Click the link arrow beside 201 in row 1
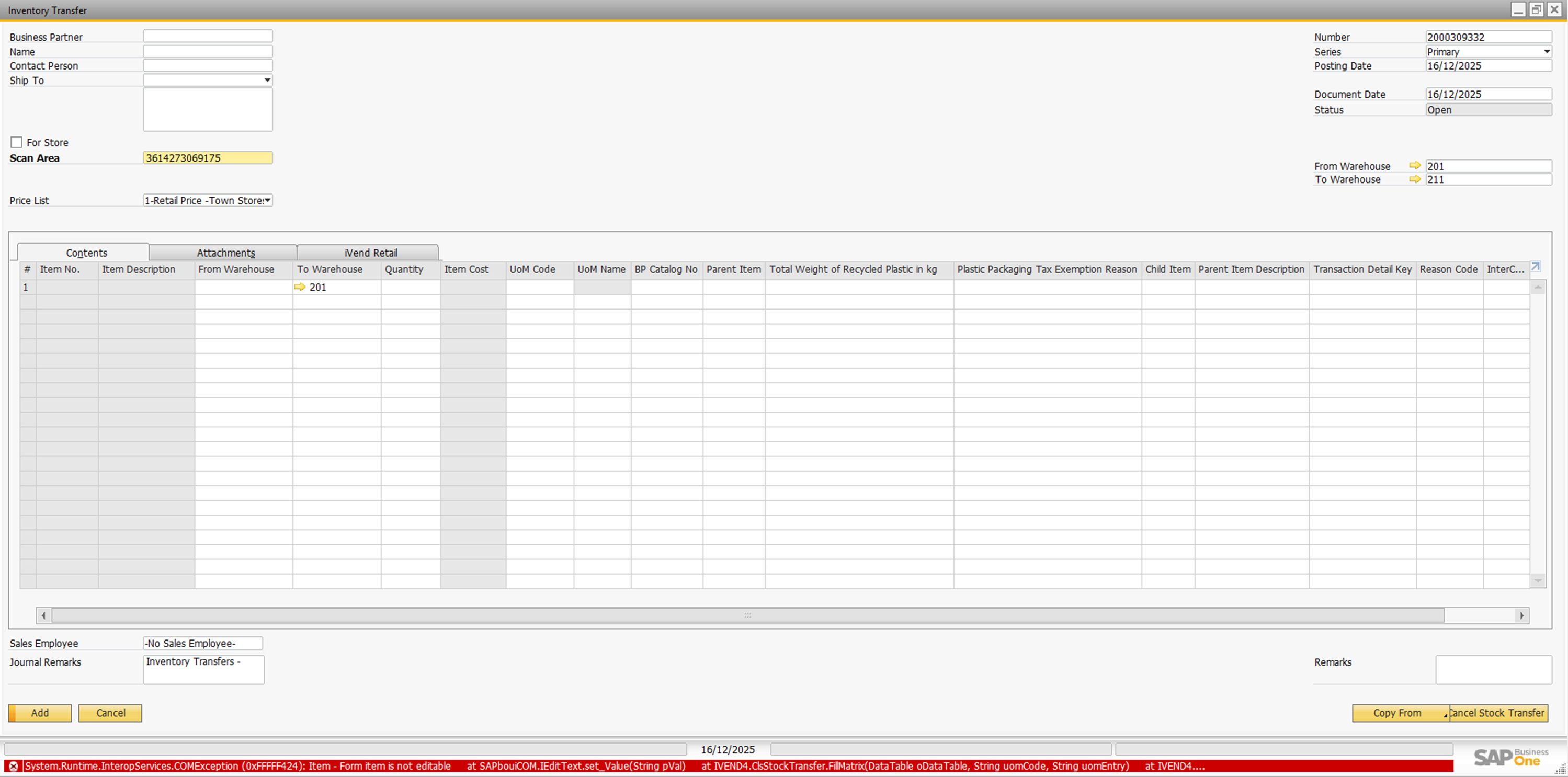The height and width of the screenshot is (777, 1568). click(300, 287)
